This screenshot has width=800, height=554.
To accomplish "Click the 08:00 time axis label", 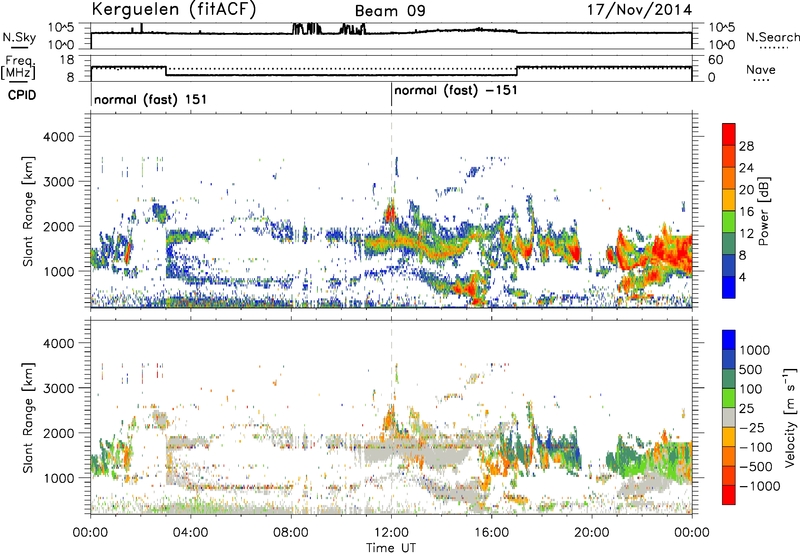I will (x=291, y=533).
